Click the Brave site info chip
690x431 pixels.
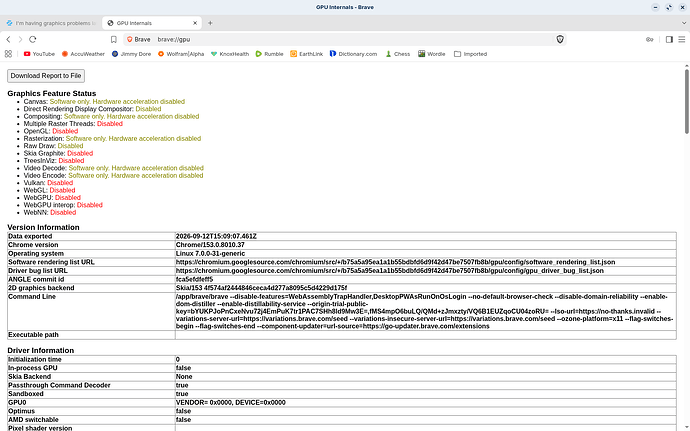point(138,39)
